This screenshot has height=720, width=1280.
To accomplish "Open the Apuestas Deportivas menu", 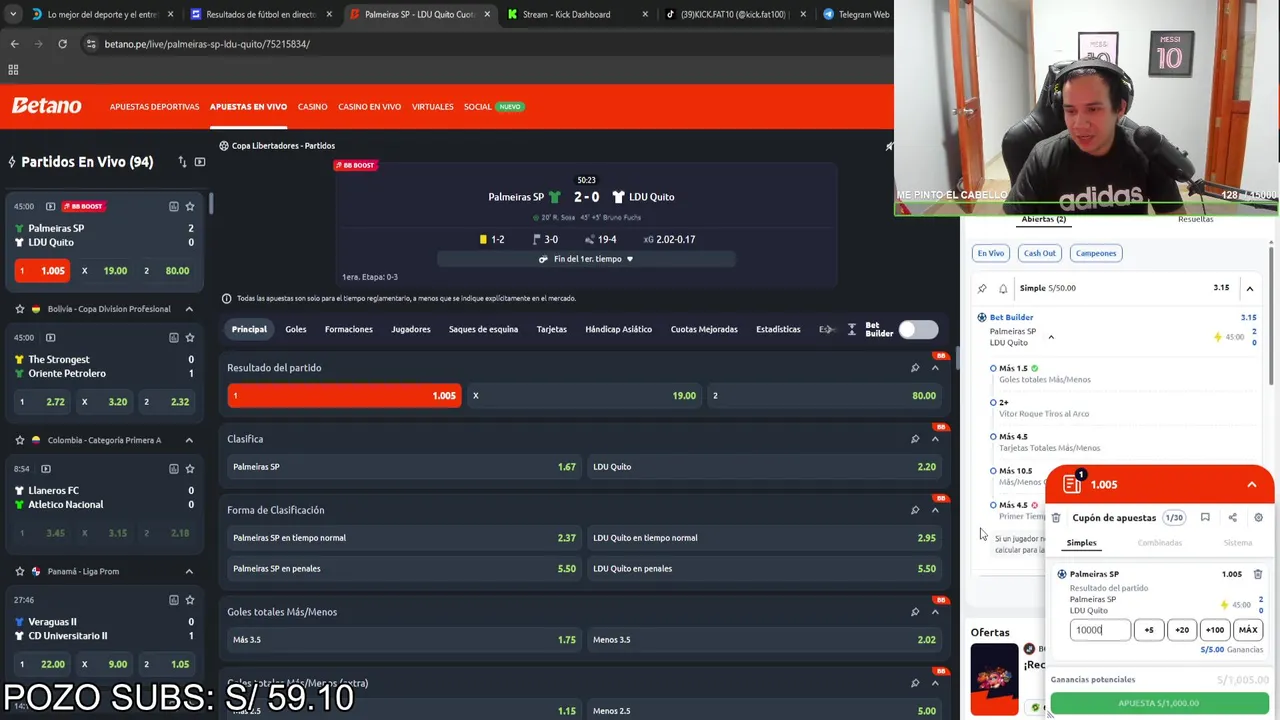I will click(154, 106).
